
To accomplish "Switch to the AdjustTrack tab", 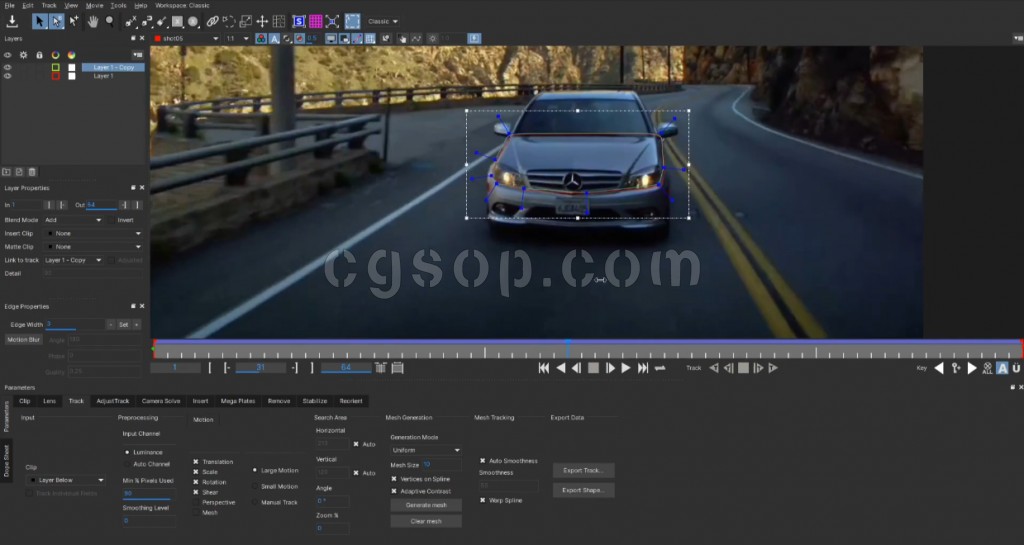I will pyautogui.click(x=112, y=401).
